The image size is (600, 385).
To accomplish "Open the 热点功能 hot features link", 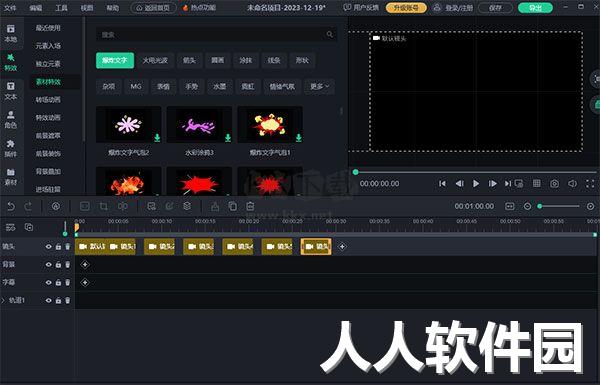I will pyautogui.click(x=199, y=8).
